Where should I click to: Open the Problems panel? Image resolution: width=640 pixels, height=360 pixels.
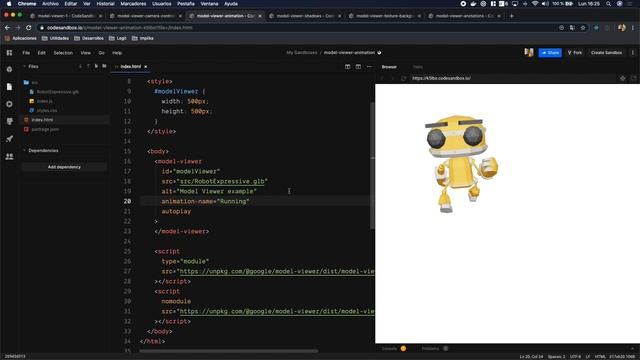430,349
